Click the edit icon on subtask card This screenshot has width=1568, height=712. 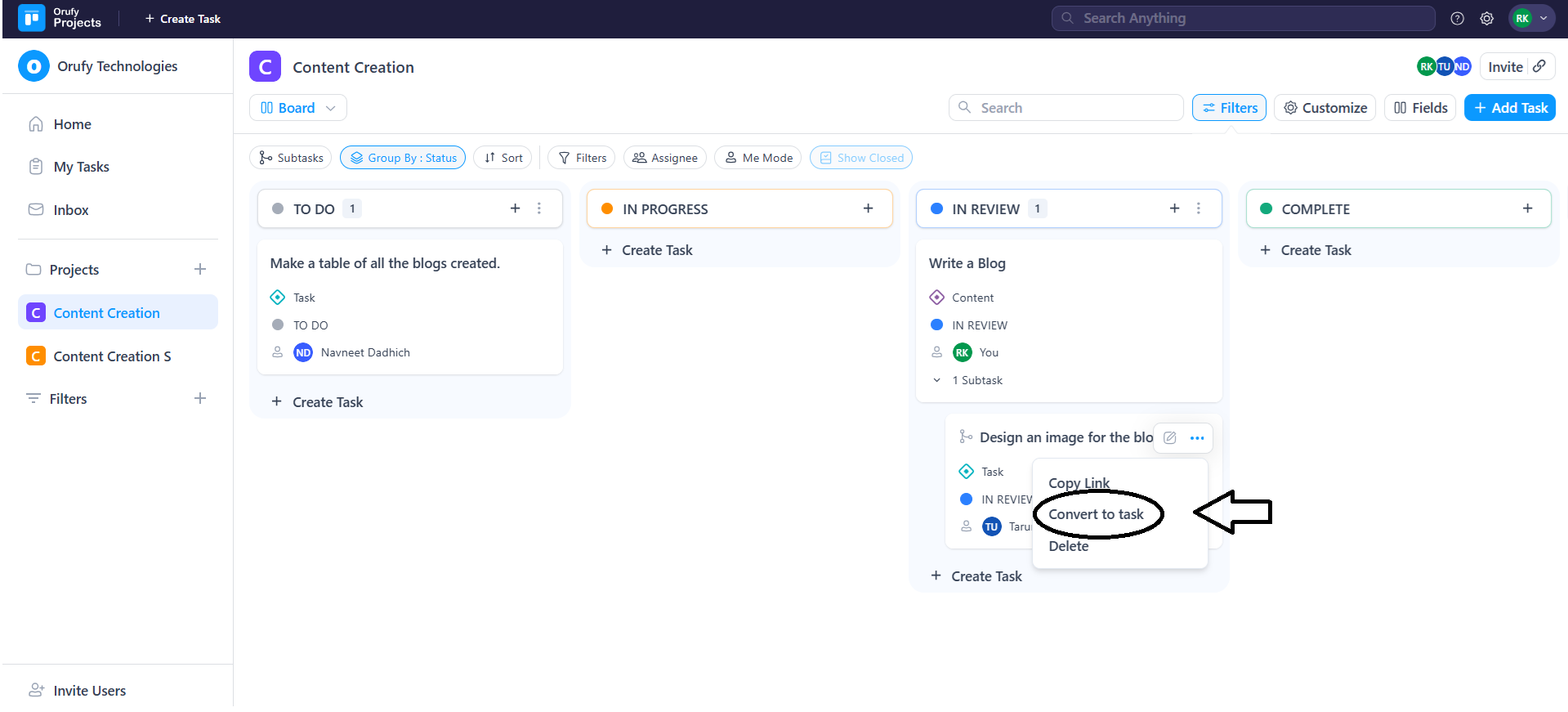pyautogui.click(x=1170, y=438)
